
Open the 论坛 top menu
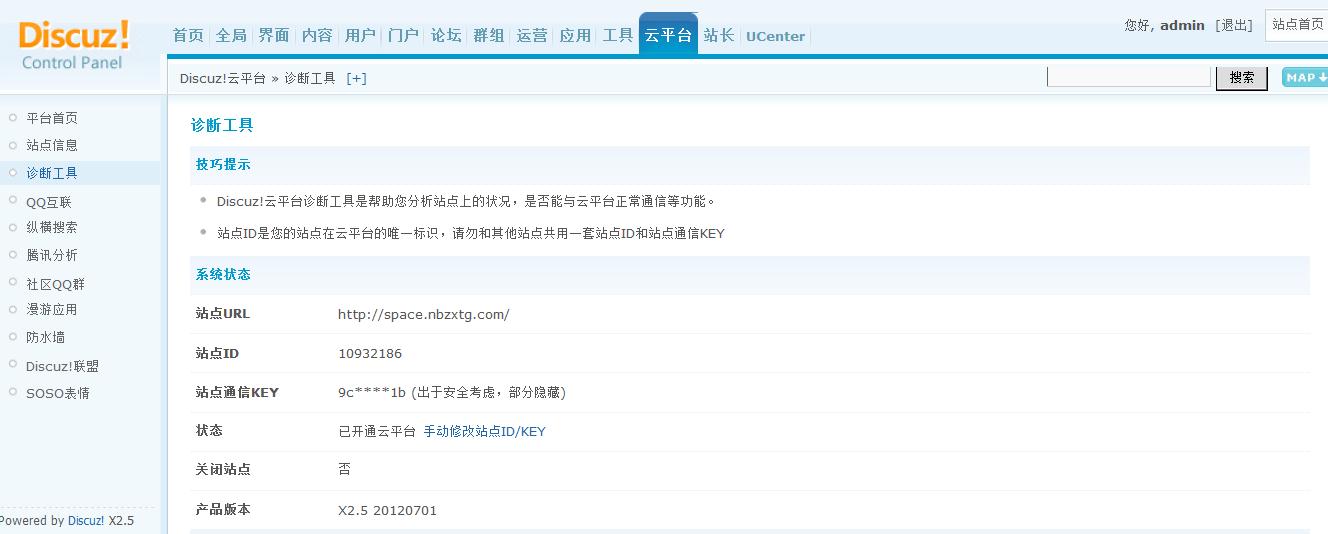click(x=446, y=35)
